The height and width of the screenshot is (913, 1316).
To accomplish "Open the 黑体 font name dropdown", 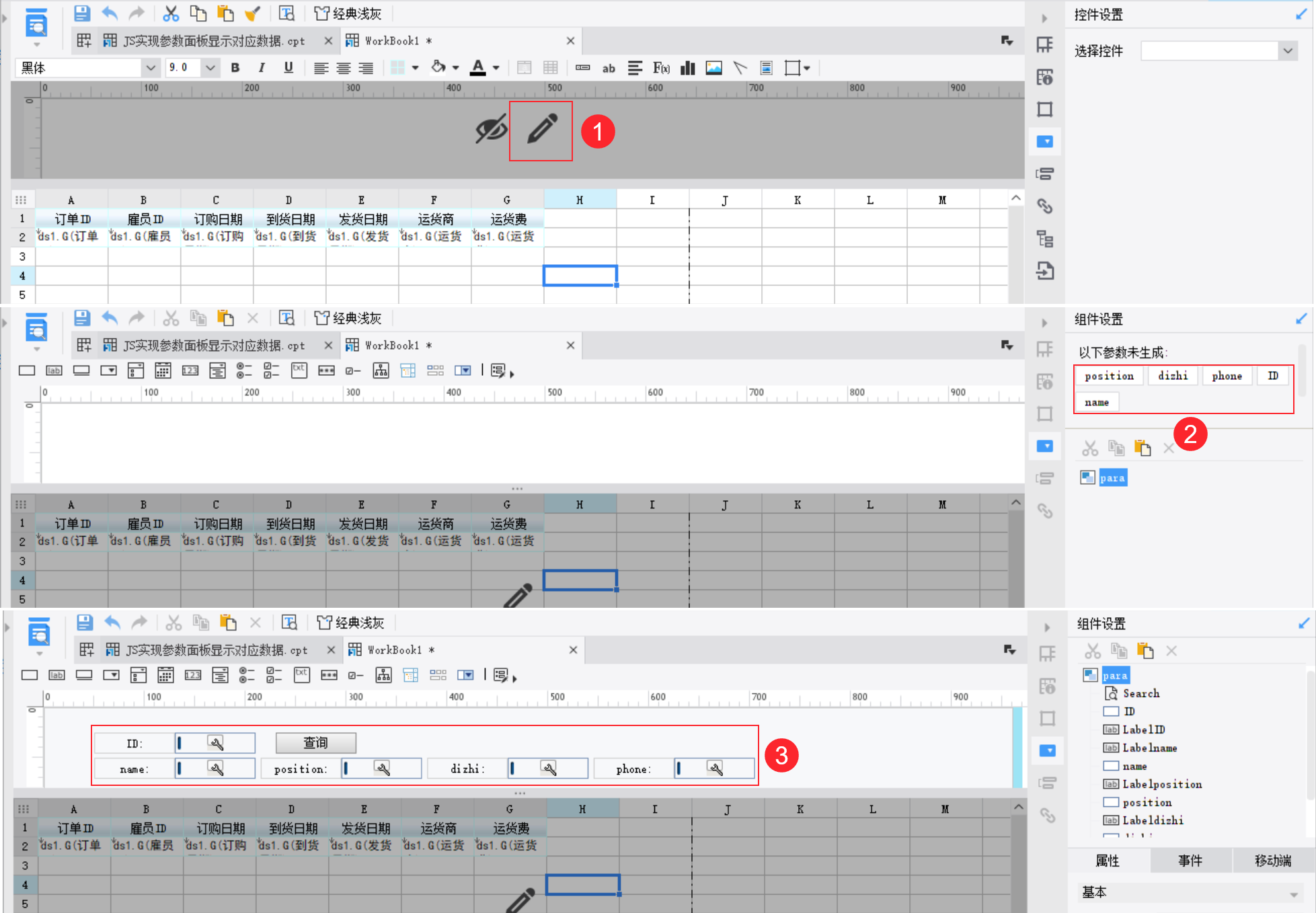I will (151, 68).
